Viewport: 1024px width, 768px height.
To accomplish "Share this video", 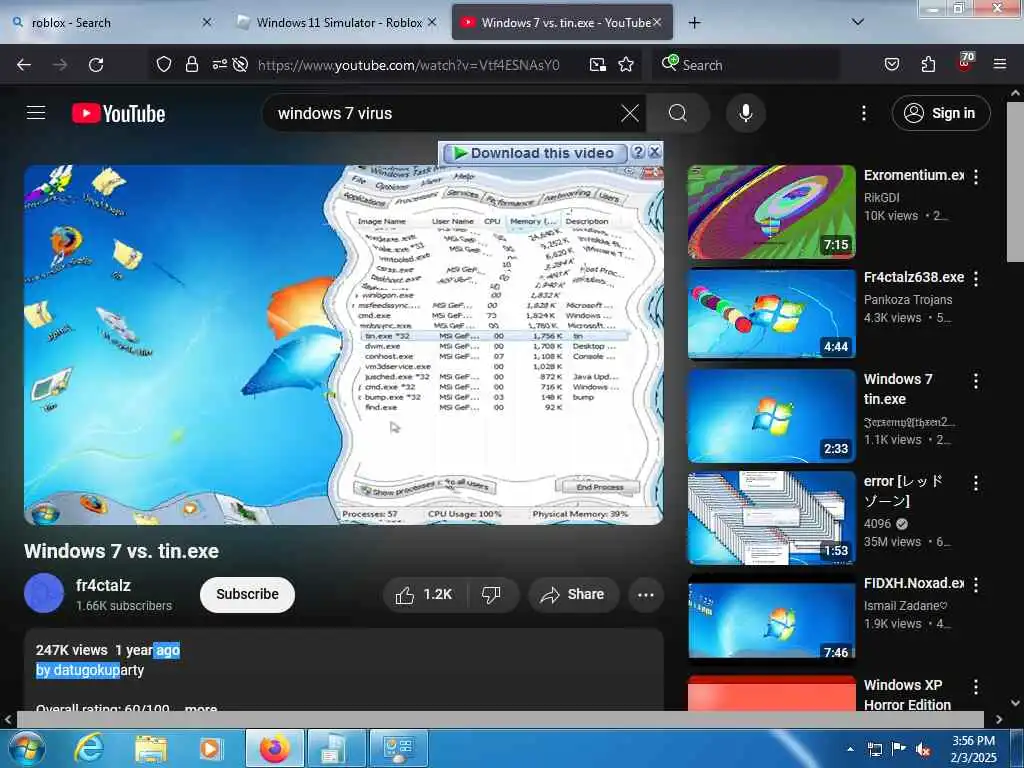I will (573, 595).
